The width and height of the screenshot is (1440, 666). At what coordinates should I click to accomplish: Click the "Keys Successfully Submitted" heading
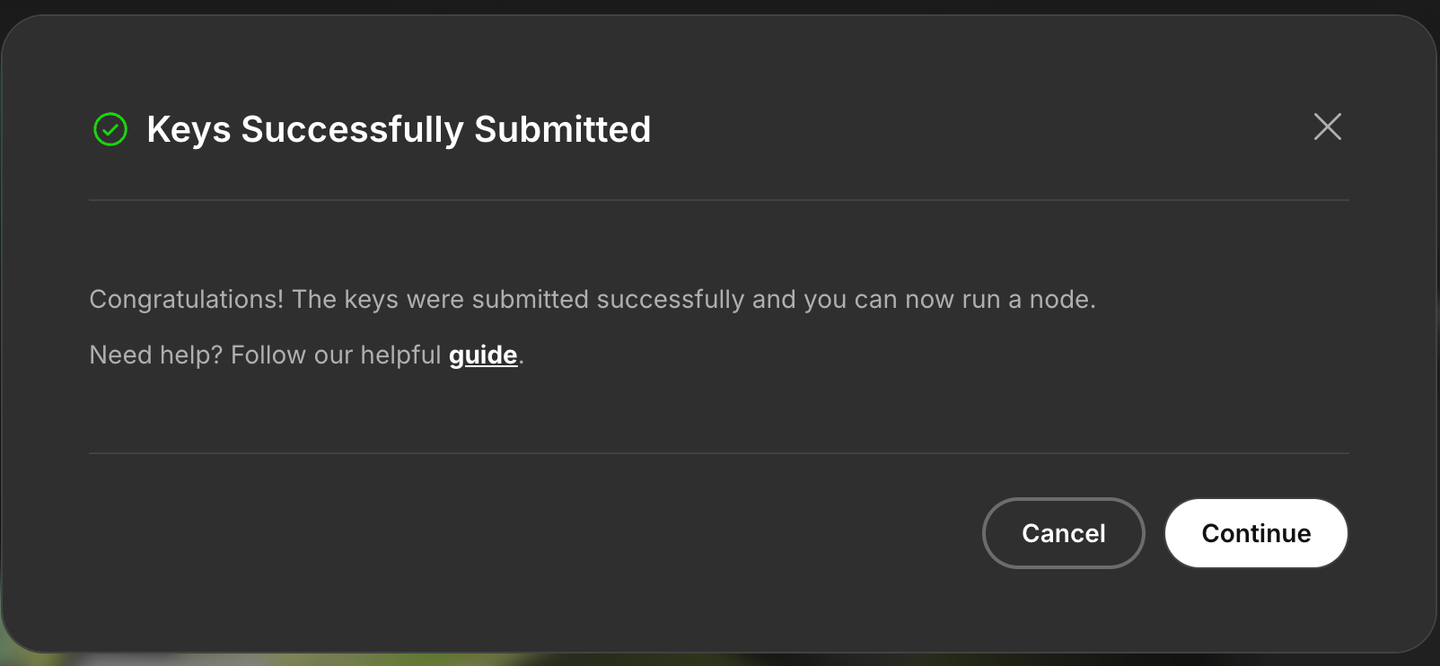coord(398,129)
